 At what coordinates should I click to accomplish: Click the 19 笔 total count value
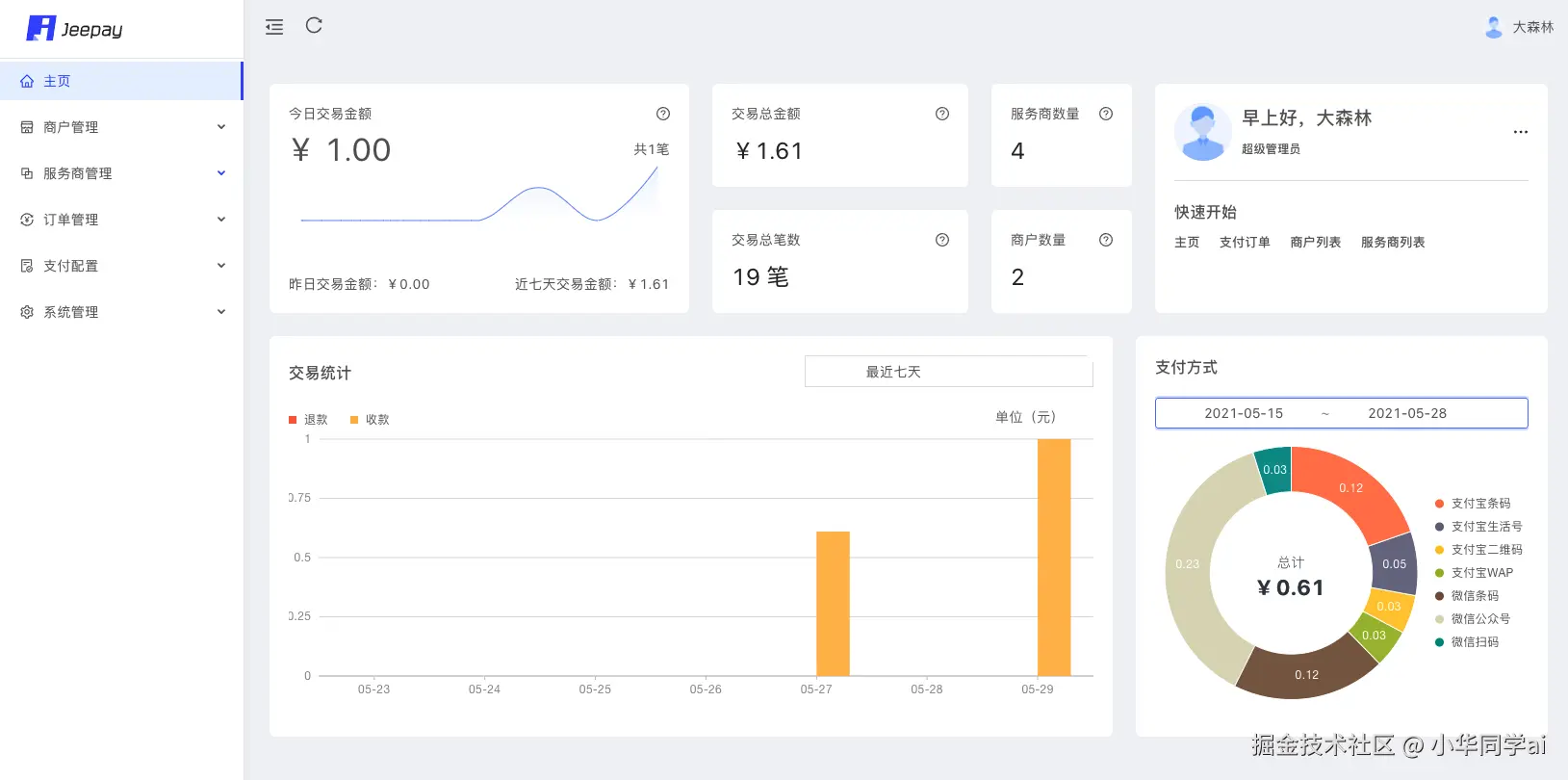[760, 277]
